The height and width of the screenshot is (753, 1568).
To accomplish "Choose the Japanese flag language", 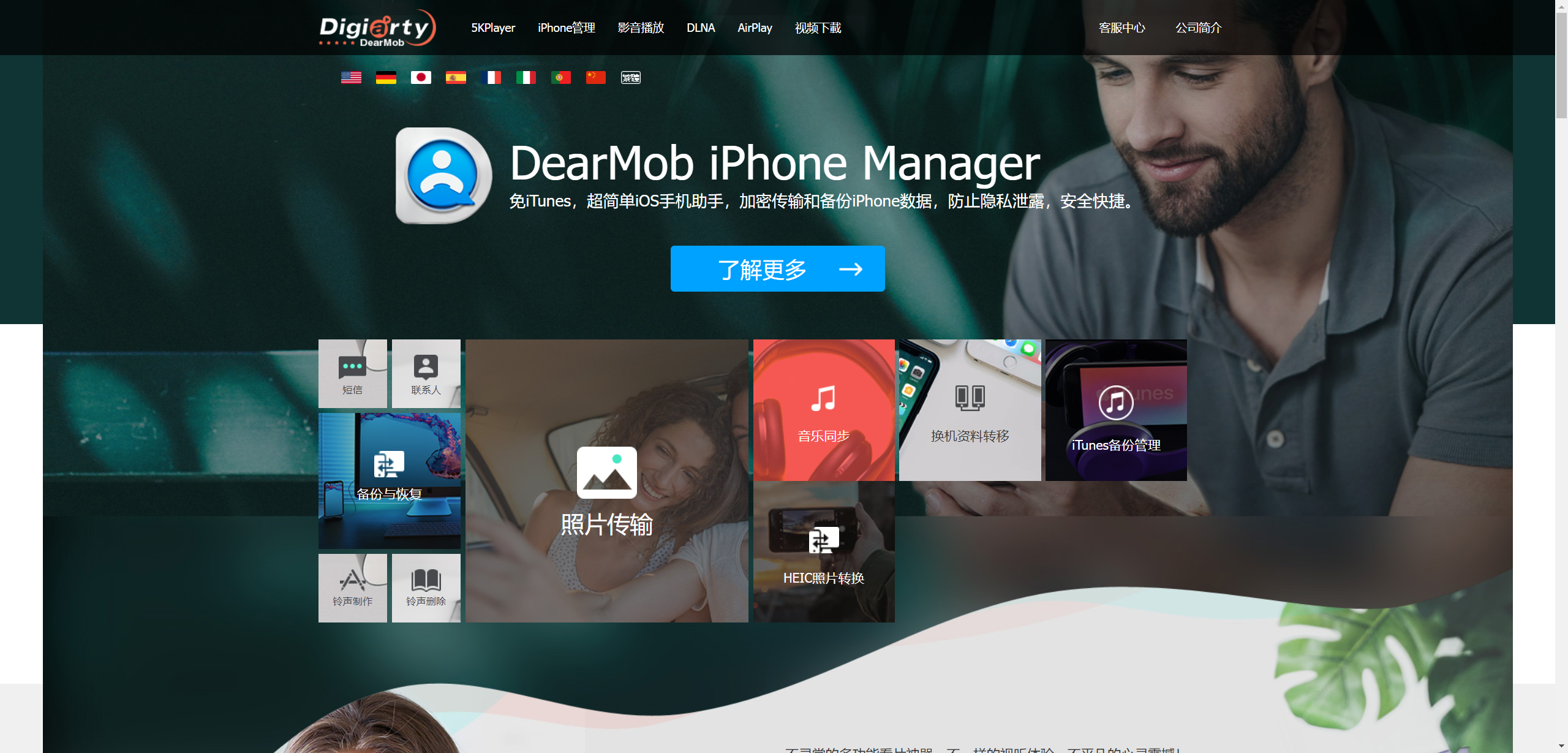I will coord(421,77).
